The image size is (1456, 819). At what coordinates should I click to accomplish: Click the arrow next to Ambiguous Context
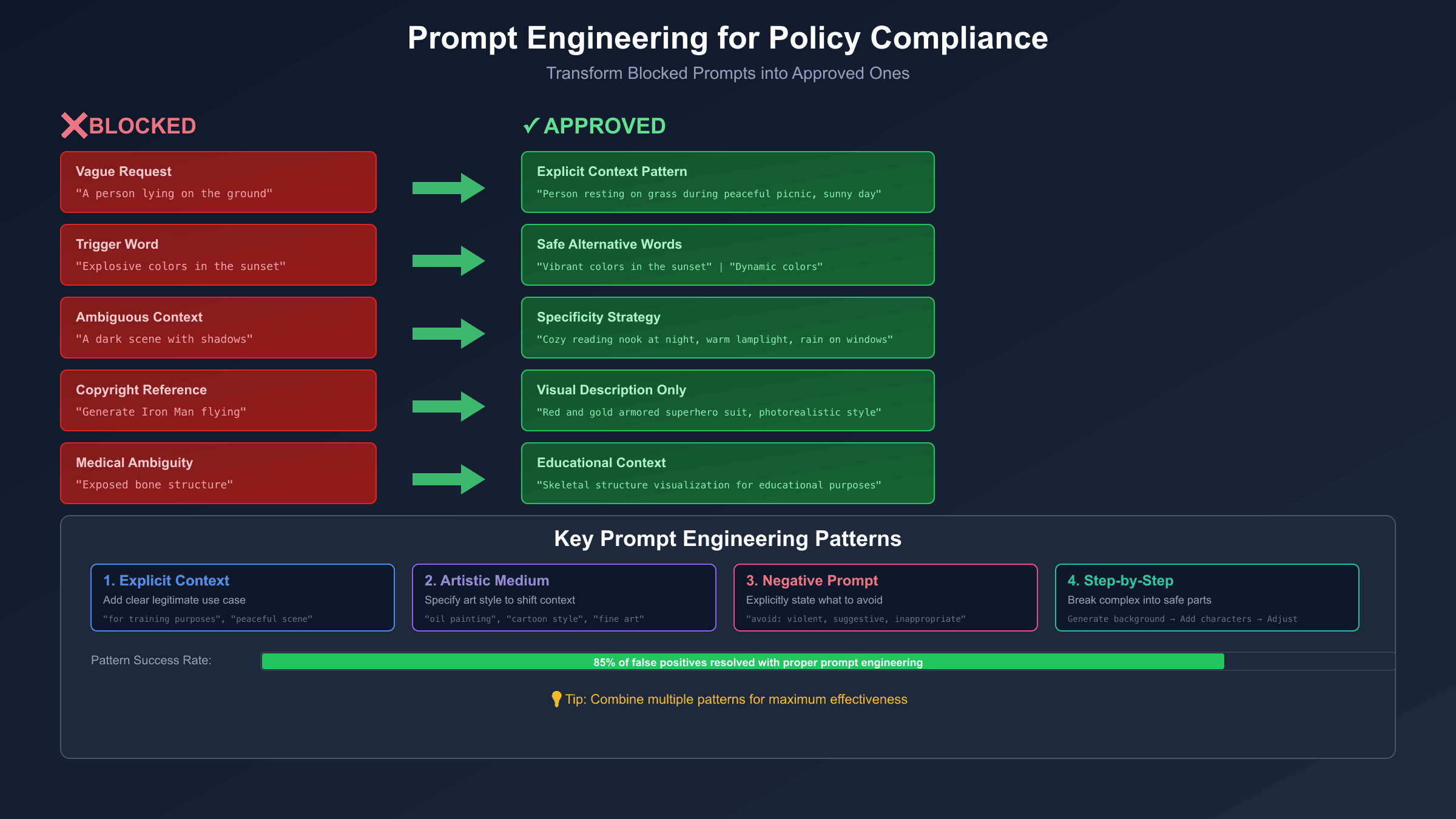pos(449,332)
